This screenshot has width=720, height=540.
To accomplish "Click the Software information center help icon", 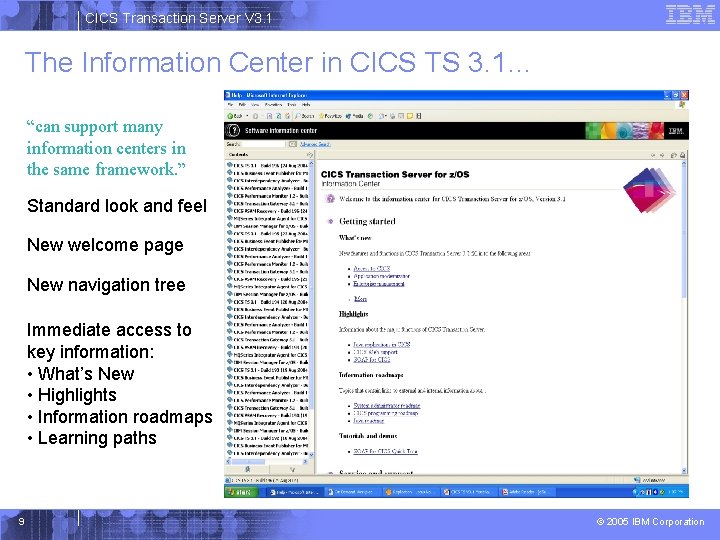I will tap(233, 130).
